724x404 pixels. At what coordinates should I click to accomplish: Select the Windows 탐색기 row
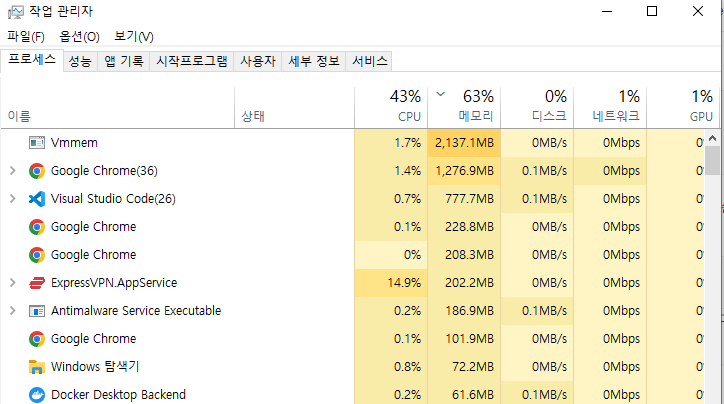click(353, 367)
